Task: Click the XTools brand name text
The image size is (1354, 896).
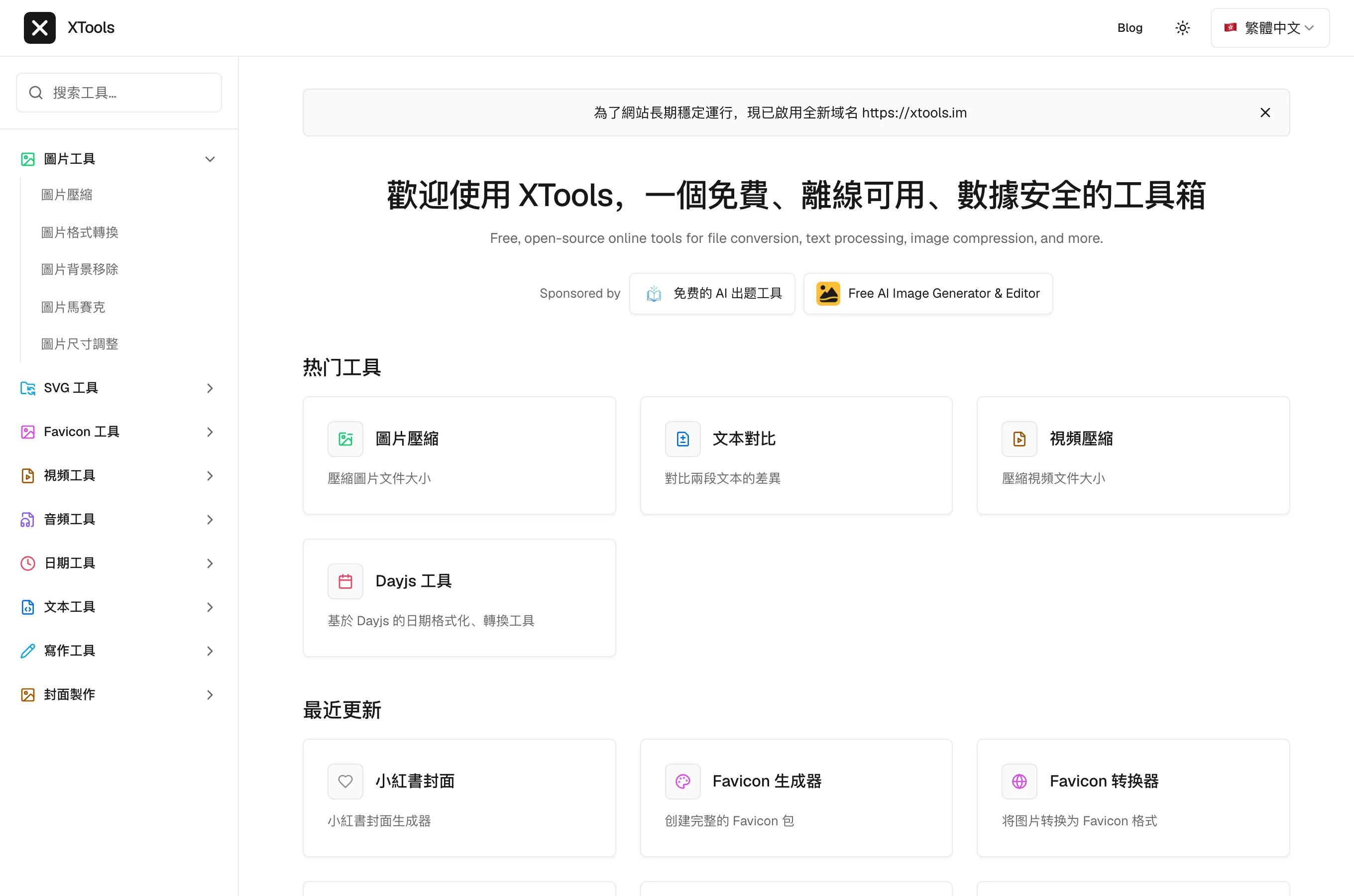Action: [91, 27]
